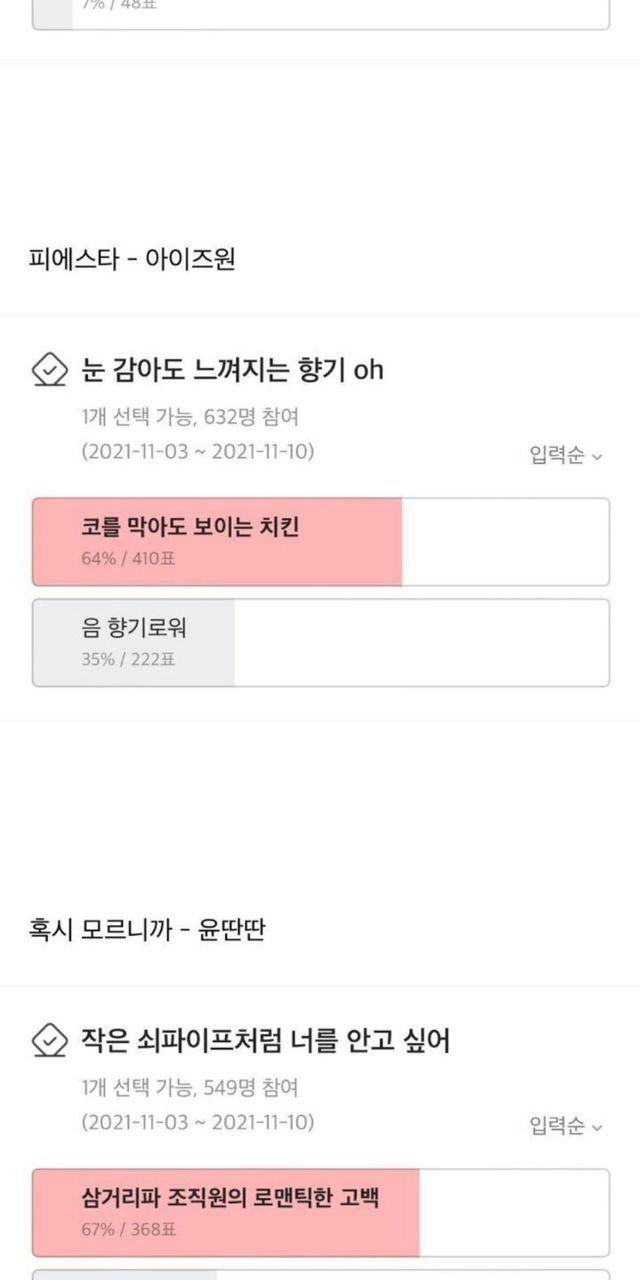Click the song heading "혹시 모르니까 - 윤딴딴"

[x=146, y=931]
